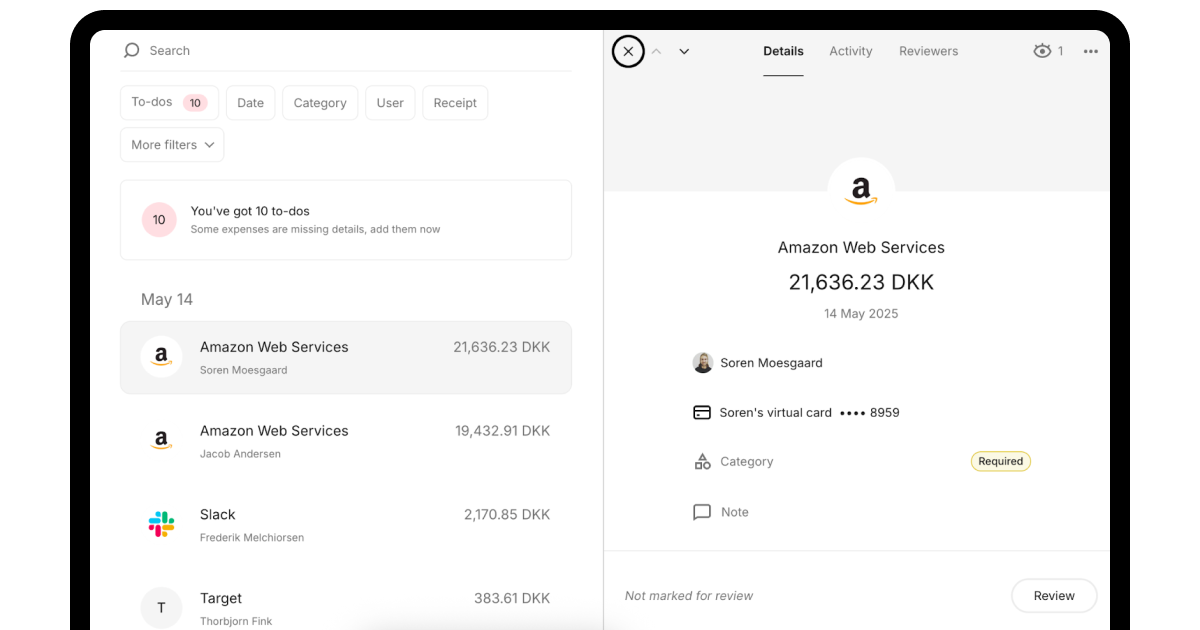Click the eye watchers icon
The image size is (1200, 630).
pyautogui.click(x=1042, y=51)
